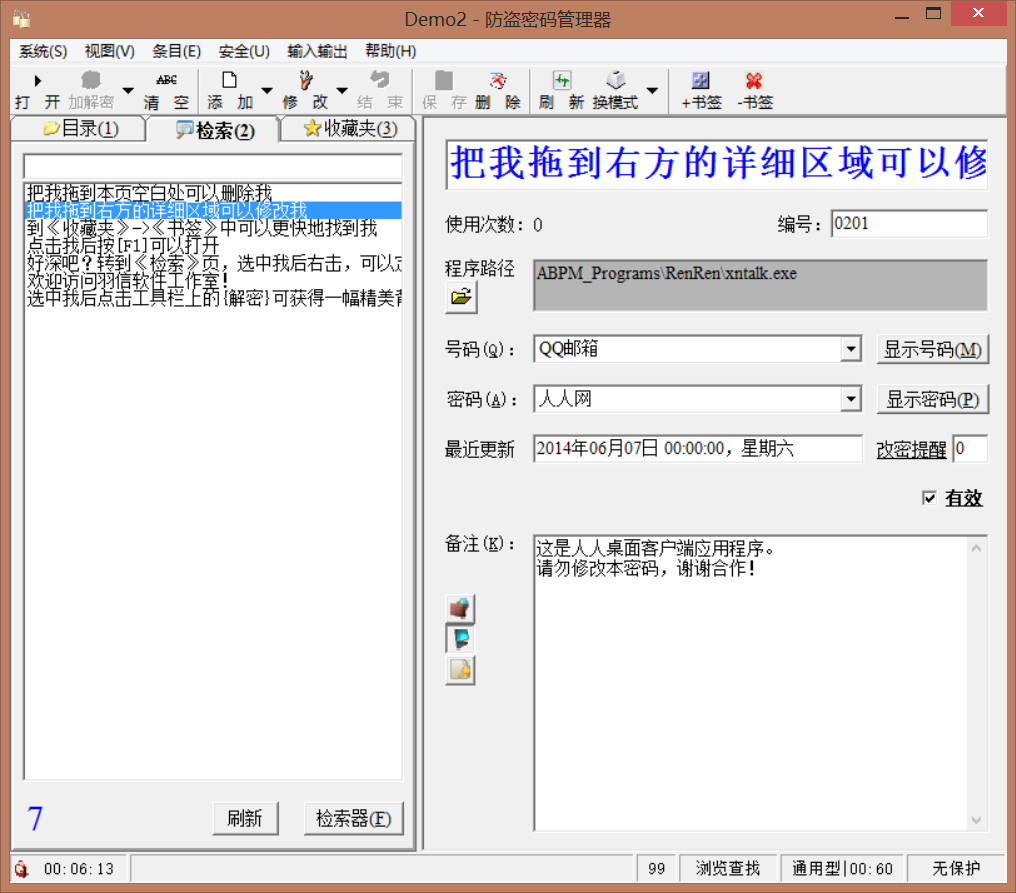Open the 条目(E) menu

[x=176, y=51]
